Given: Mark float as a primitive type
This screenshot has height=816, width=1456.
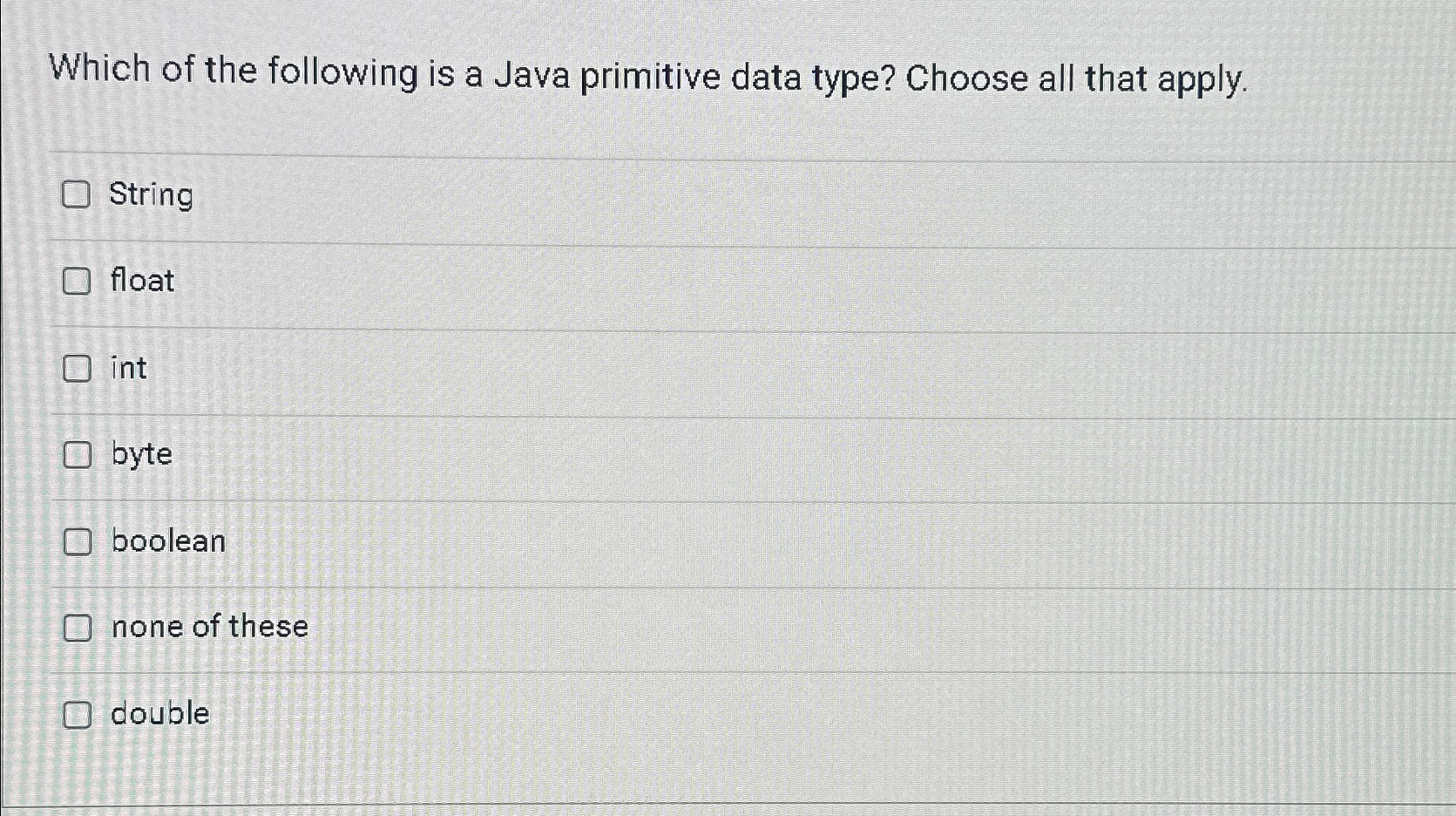Looking at the screenshot, I should tap(78, 281).
